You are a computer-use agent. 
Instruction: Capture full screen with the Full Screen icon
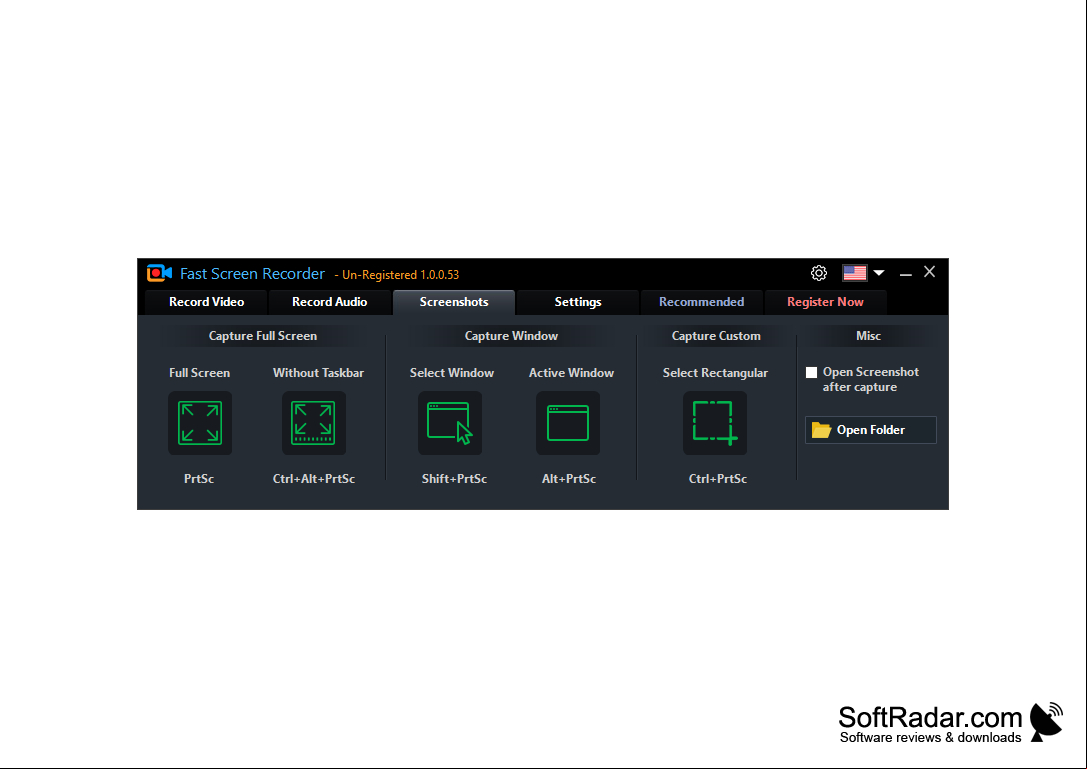[200, 423]
